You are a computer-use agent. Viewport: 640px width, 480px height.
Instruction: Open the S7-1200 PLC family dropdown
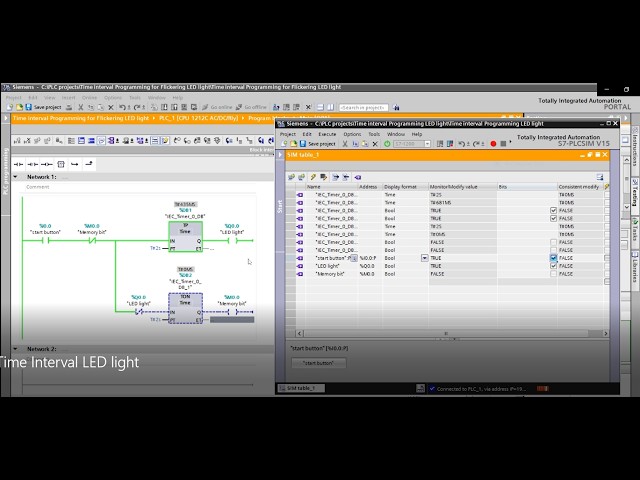(x=427, y=144)
